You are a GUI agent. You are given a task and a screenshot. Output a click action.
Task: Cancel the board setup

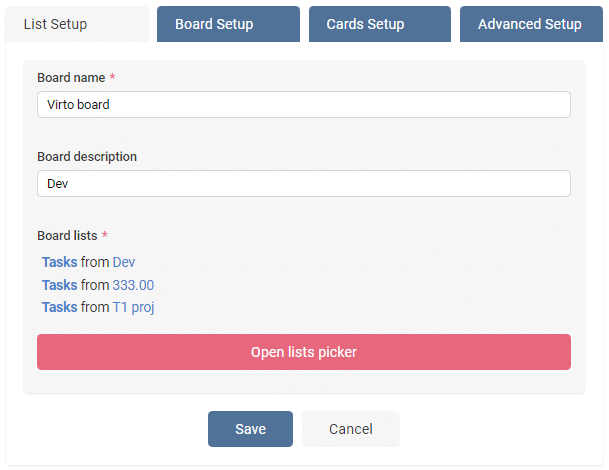(x=351, y=429)
